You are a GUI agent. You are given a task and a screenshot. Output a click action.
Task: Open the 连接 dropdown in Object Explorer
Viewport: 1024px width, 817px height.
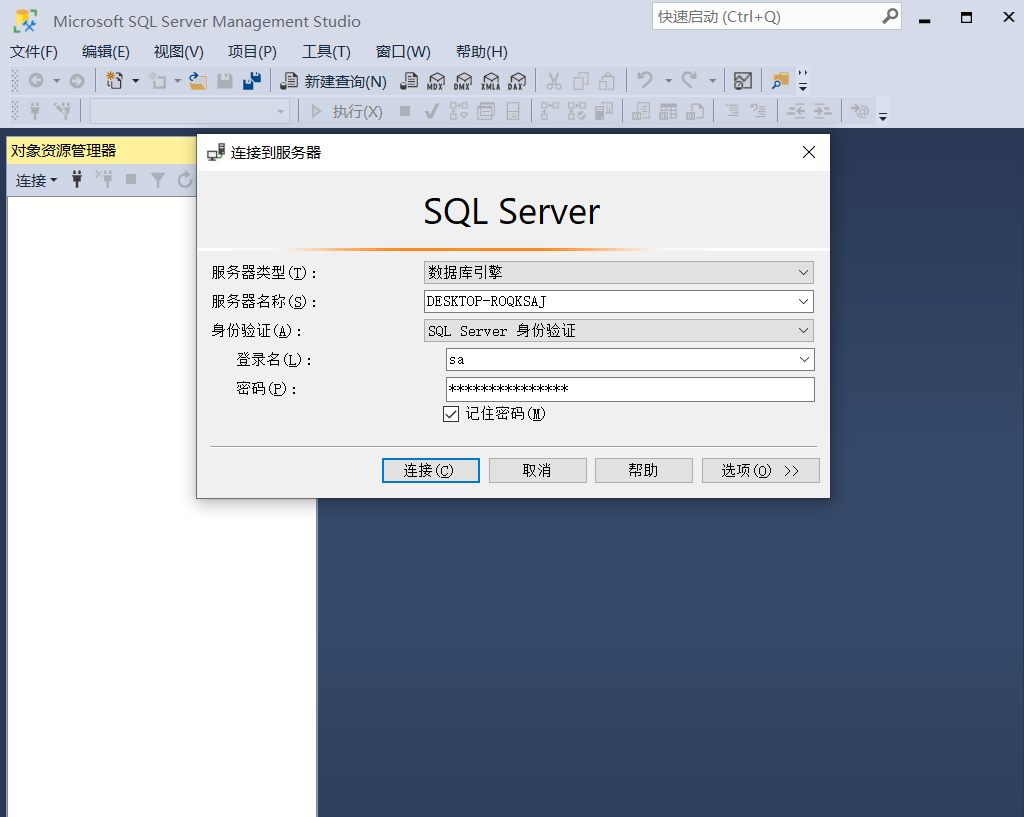pos(34,180)
